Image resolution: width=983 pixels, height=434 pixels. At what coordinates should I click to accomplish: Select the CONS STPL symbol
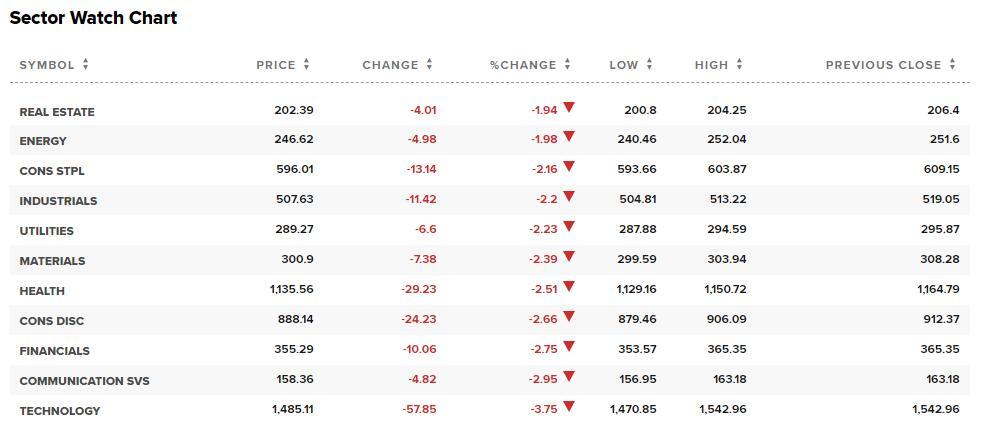click(x=52, y=171)
